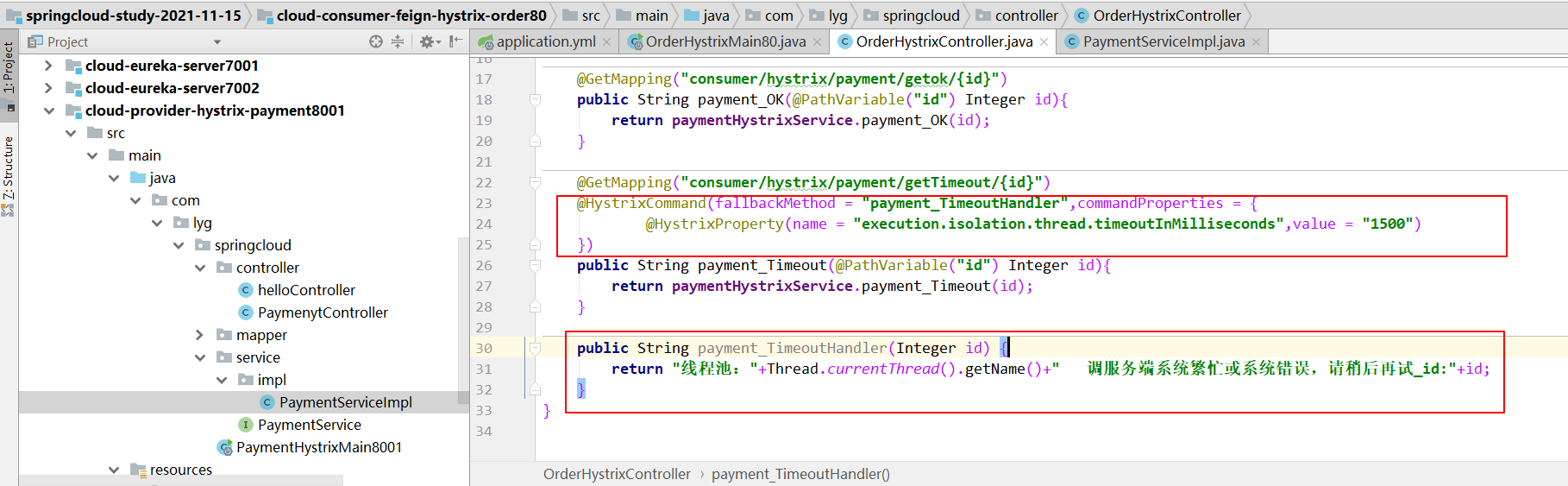This screenshot has height=486, width=1568.
Task: Select cloud-eureka-server7002 in tree
Action: (x=172, y=88)
